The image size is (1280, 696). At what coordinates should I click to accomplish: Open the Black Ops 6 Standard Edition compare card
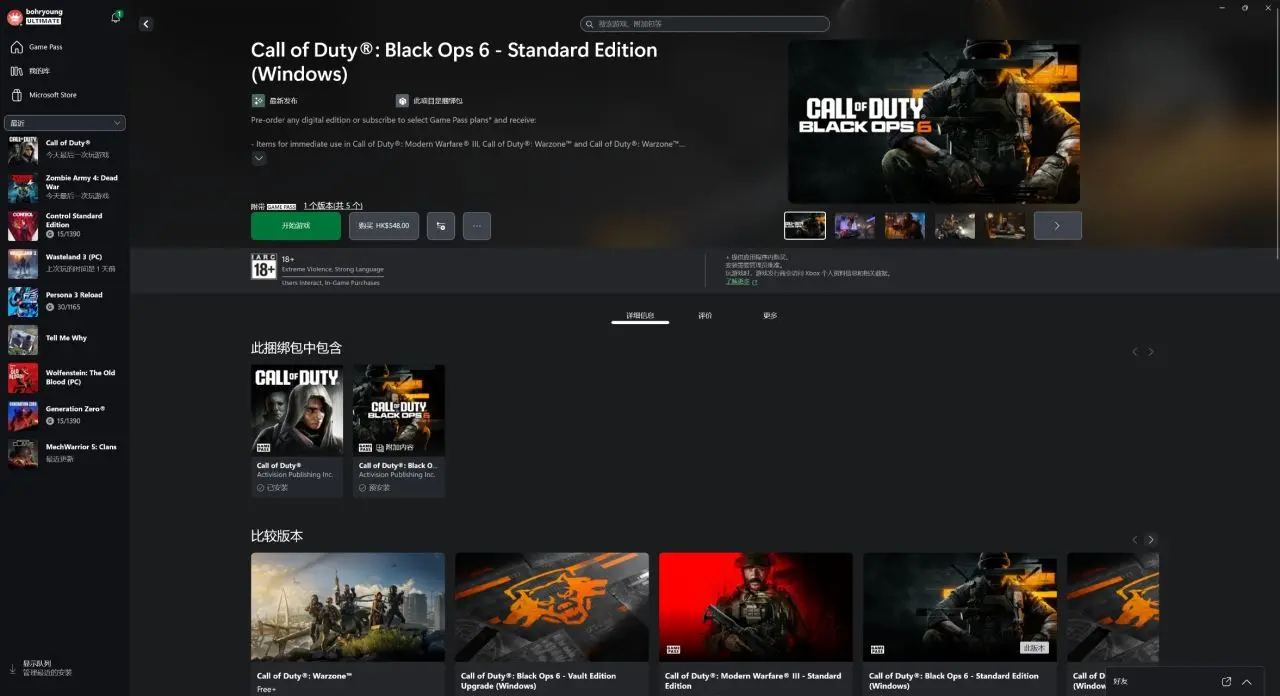pos(960,624)
